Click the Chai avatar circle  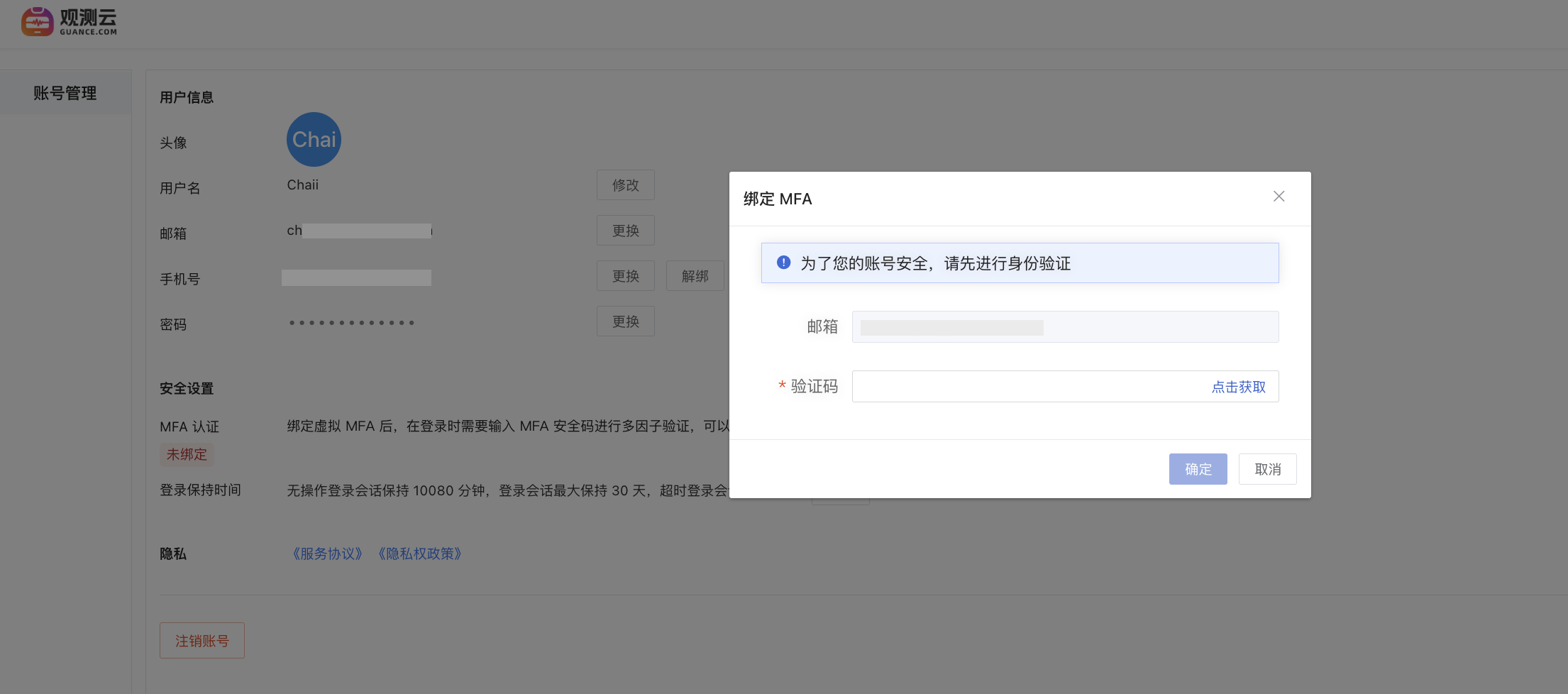[314, 140]
